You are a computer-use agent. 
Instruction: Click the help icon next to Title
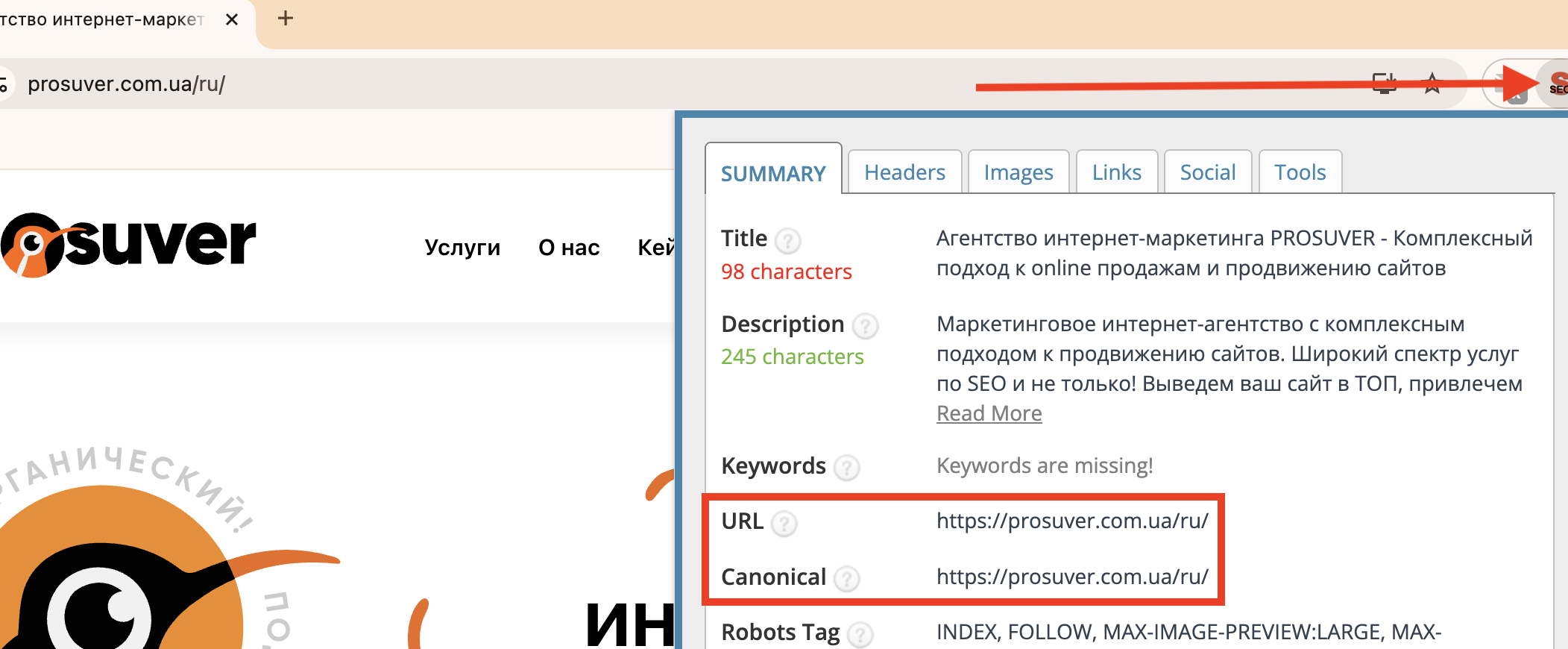pos(787,241)
